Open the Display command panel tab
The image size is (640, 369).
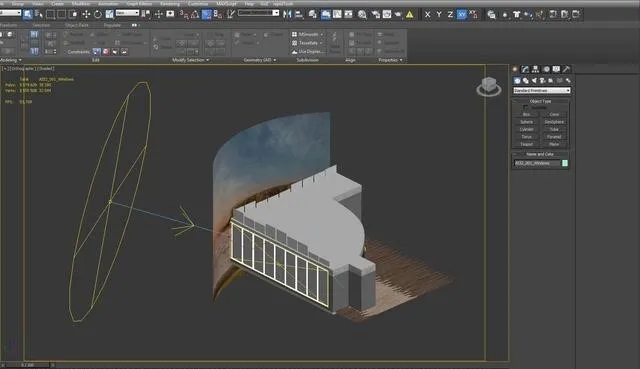click(556, 69)
